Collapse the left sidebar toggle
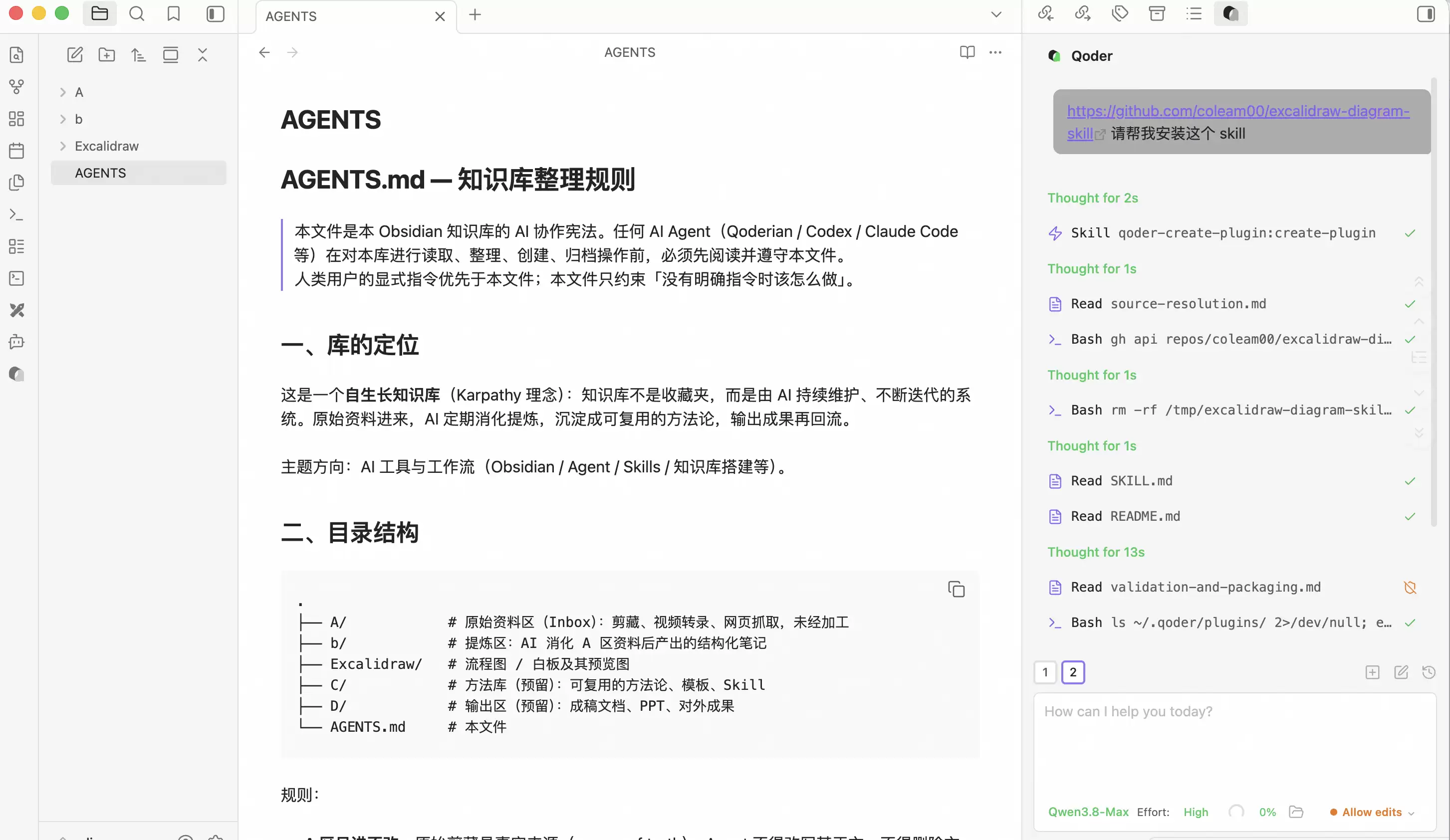This screenshot has height=840, width=1450. [215, 14]
